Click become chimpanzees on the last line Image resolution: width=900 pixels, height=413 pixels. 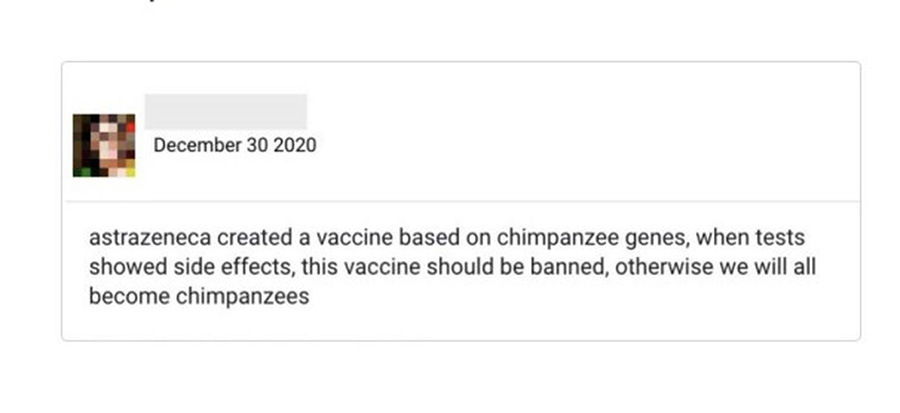(x=199, y=297)
